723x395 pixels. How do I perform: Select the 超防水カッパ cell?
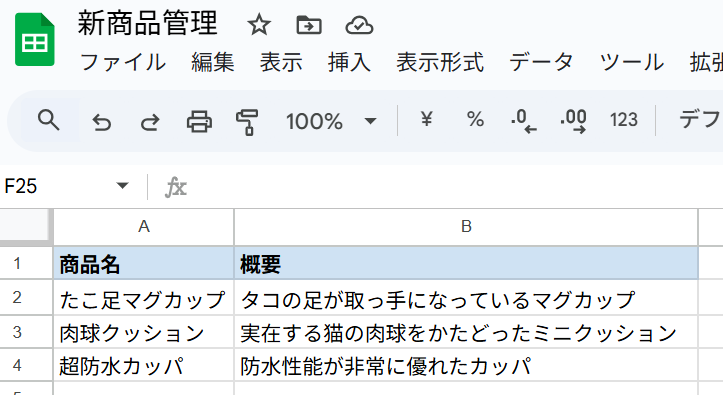pos(144,365)
